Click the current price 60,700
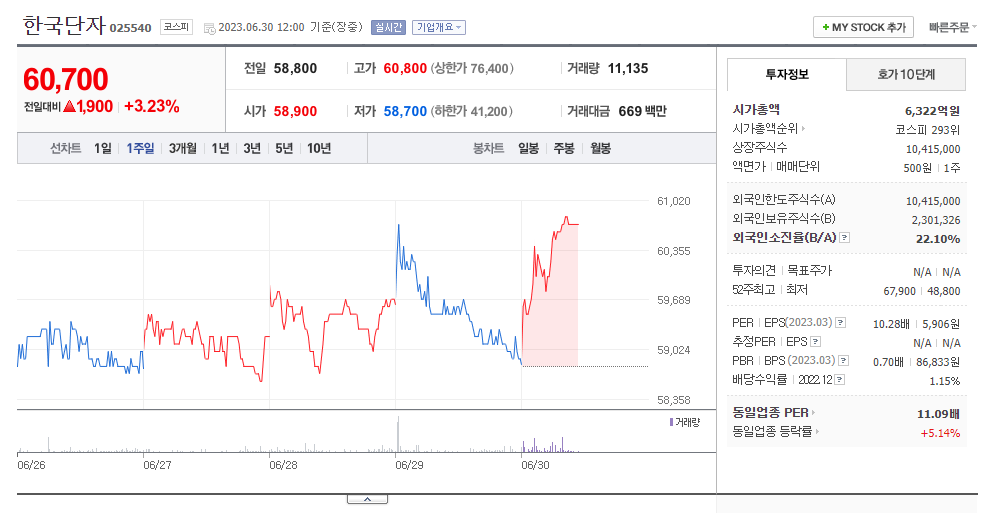The image size is (996, 513). (65, 79)
